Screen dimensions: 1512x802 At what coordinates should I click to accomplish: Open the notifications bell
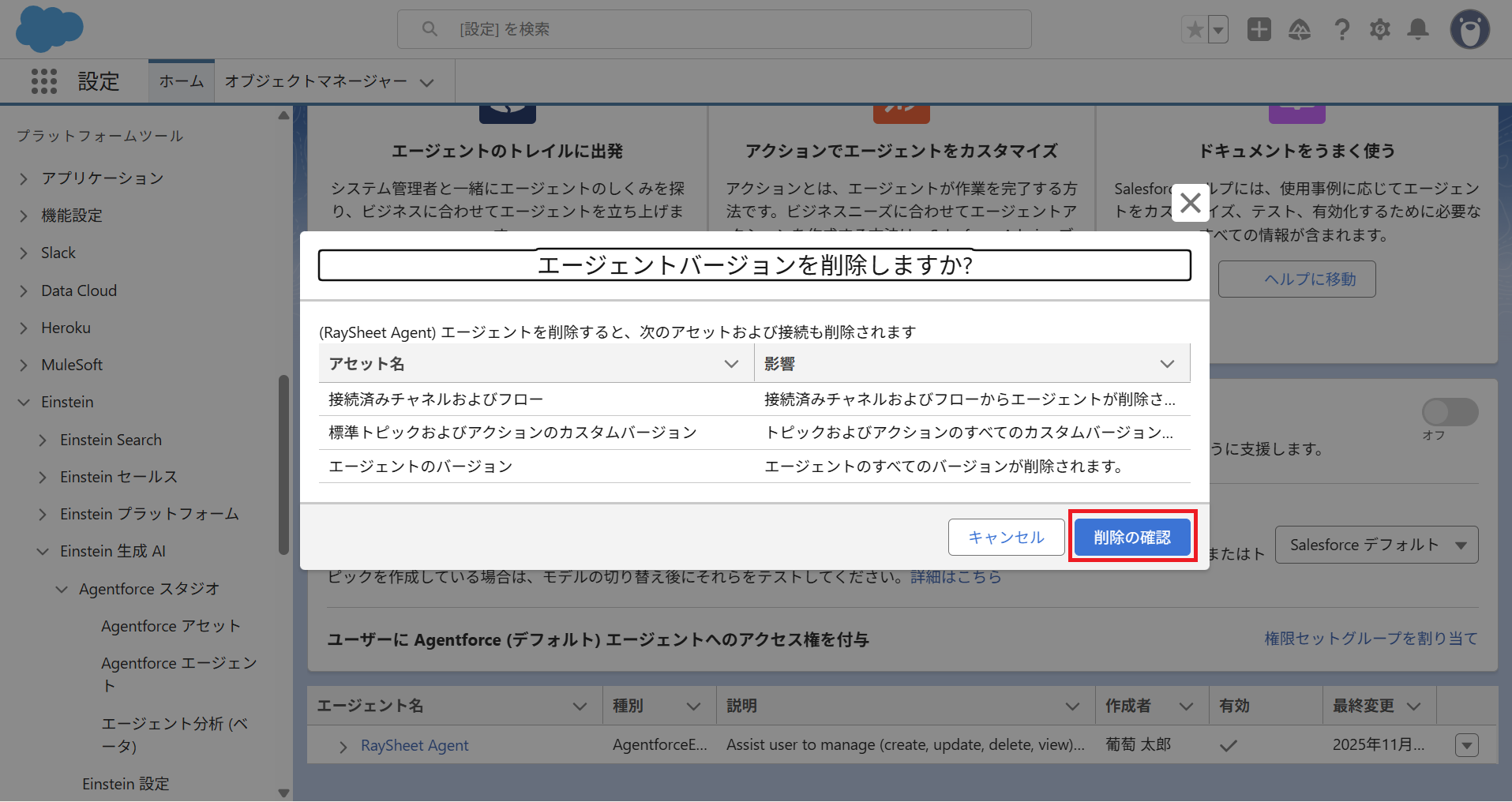(x=1418, y=30)
